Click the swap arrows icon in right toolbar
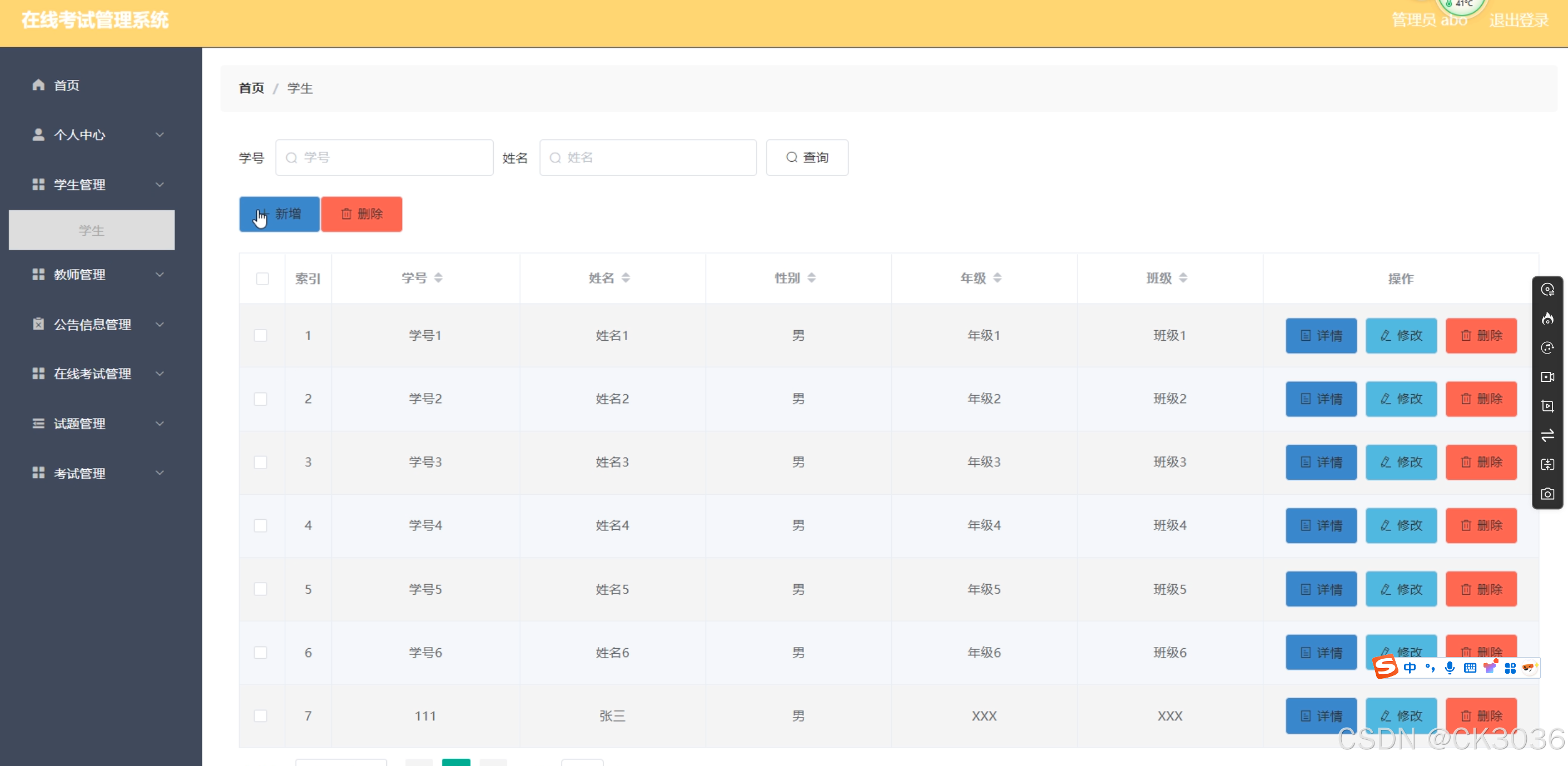1568x766 pixels. click(x=1547, y=435)
